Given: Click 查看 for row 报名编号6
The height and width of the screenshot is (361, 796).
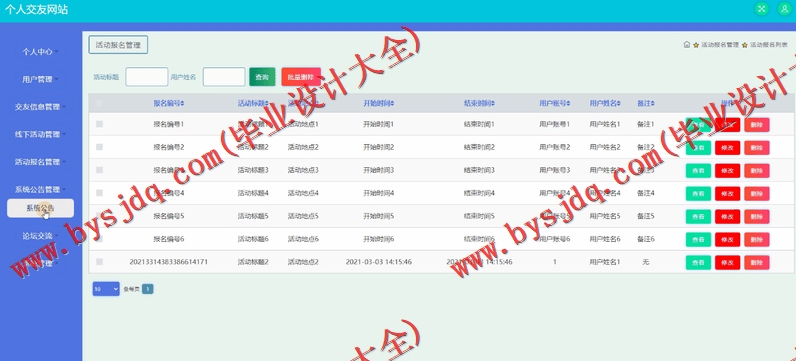Looking at the screenshot, I should 699,240.
